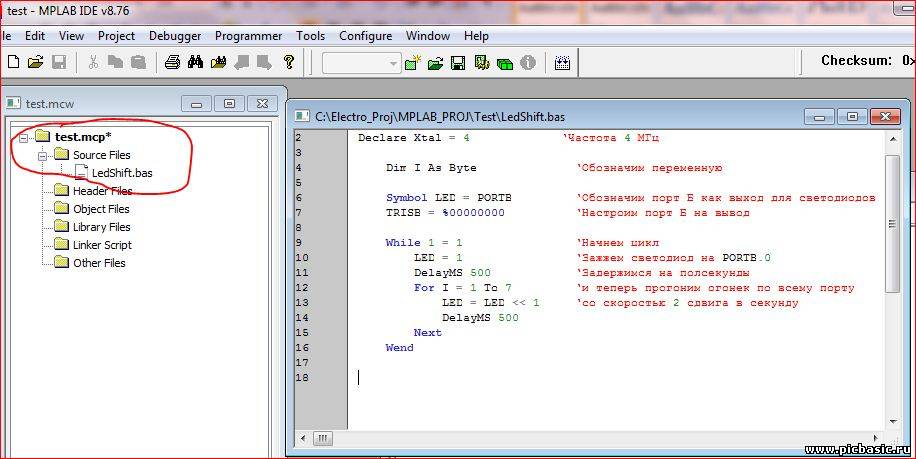This screenshot has height=459, width=916.
Task: Click the "For I = 1 To 7" line
Action: coord(463,288)
